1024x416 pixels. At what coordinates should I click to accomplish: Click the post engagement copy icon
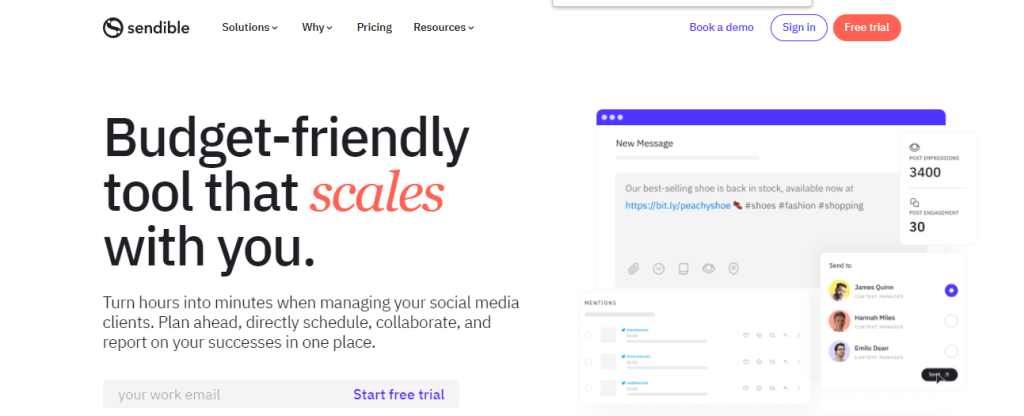click(x=914, y=202)
